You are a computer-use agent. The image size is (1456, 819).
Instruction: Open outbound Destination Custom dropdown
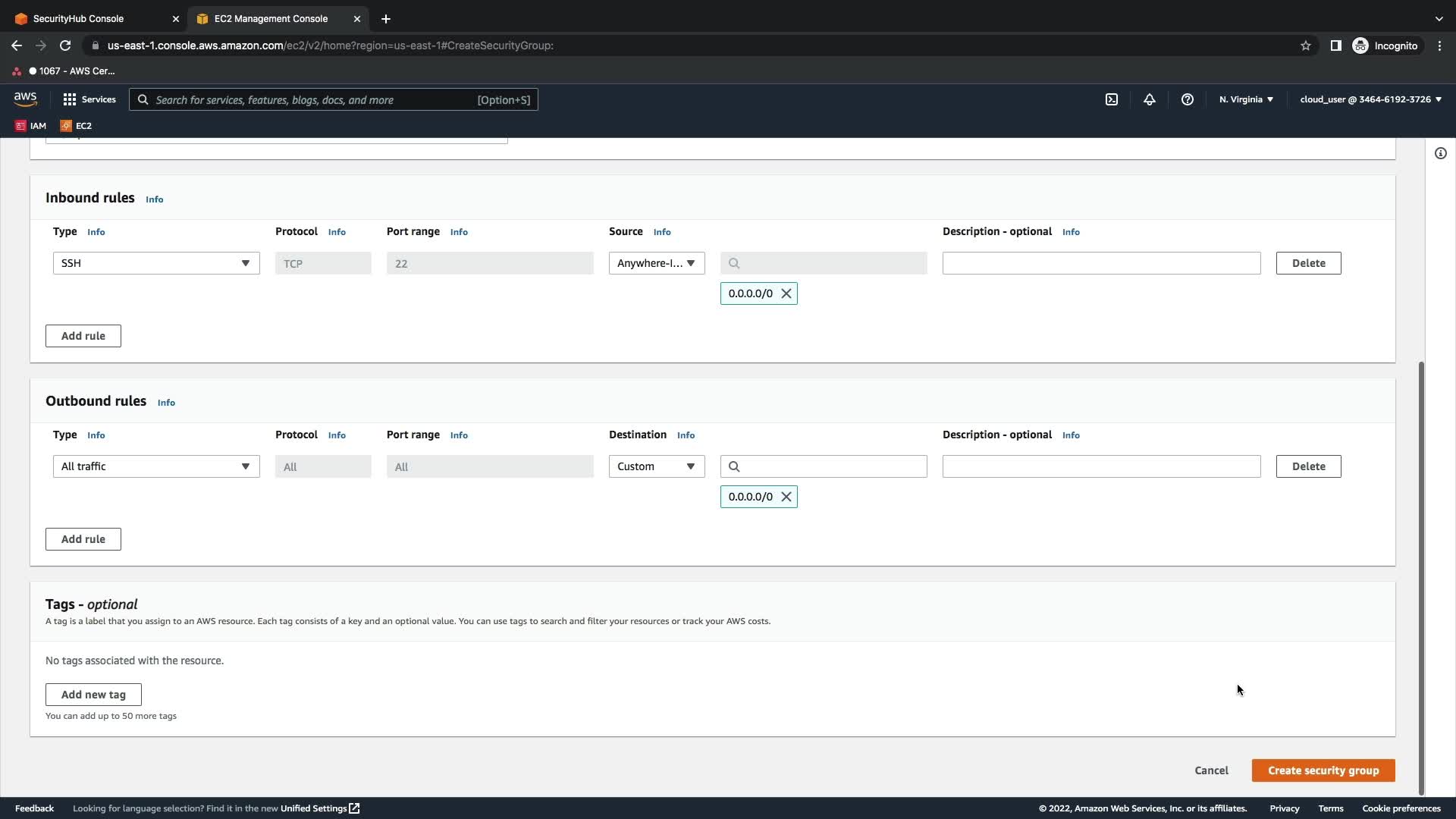(657, 466)
